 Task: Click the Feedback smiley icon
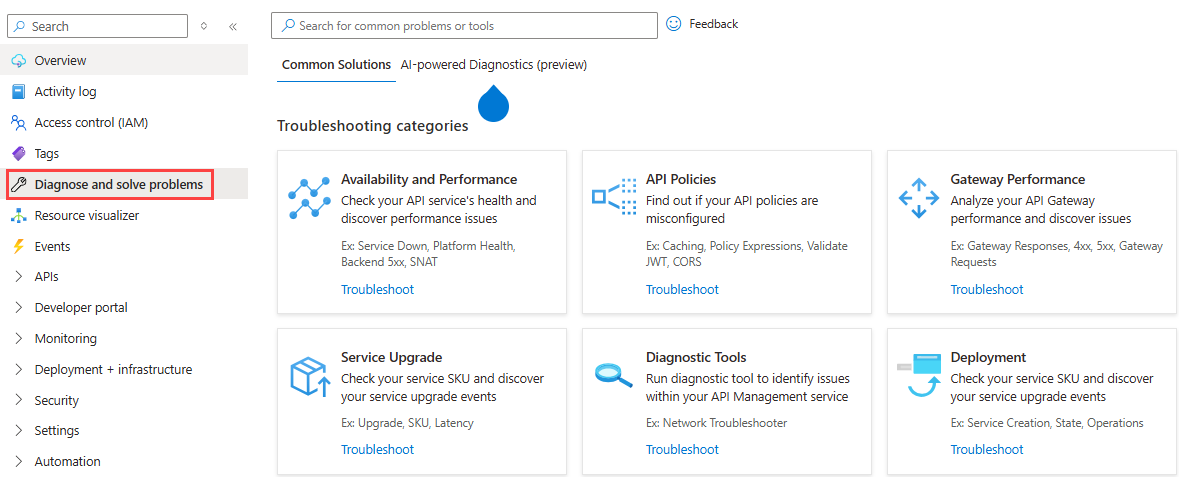(674, 24)
